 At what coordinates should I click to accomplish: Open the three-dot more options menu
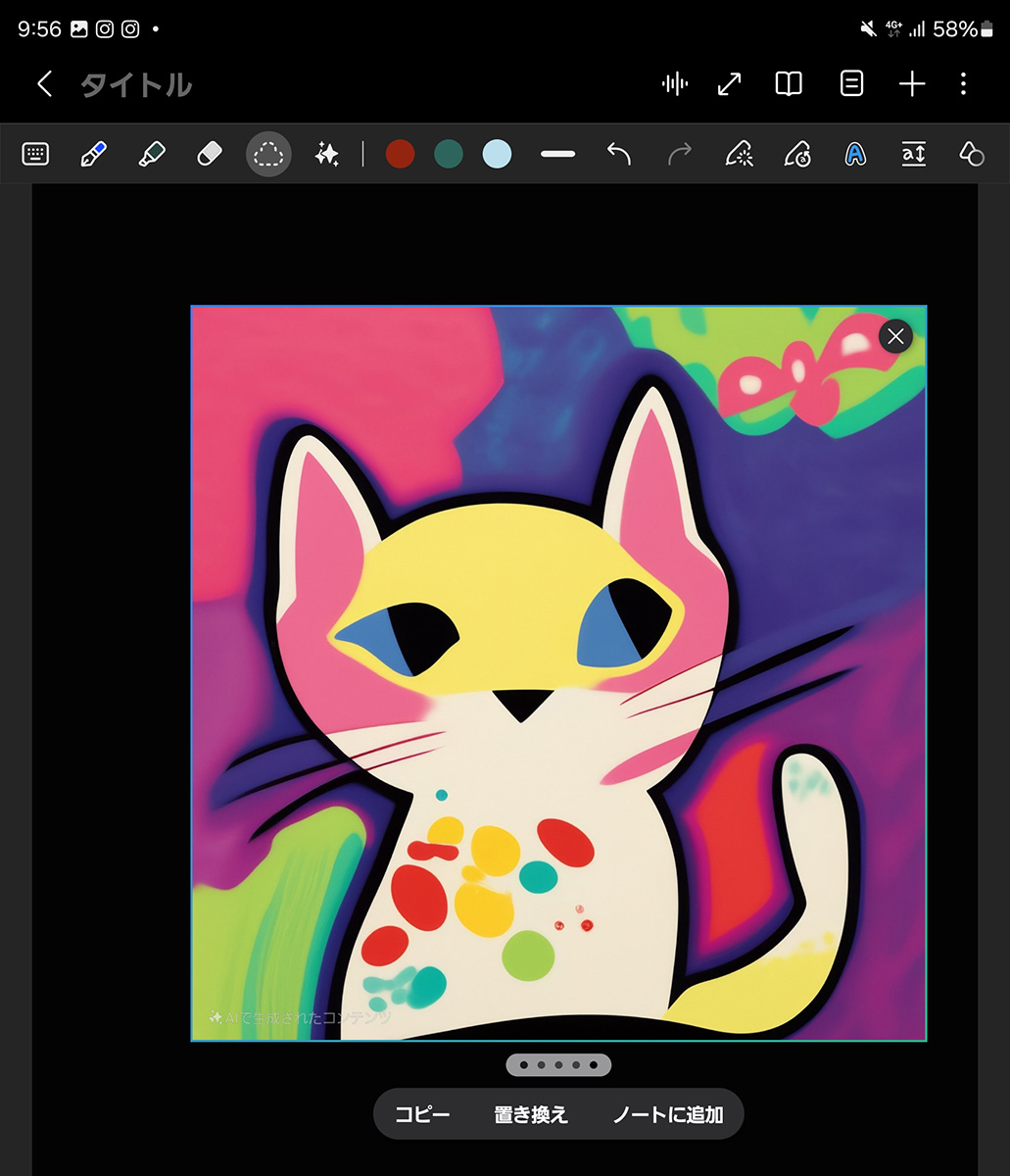[x=964, y=84]
